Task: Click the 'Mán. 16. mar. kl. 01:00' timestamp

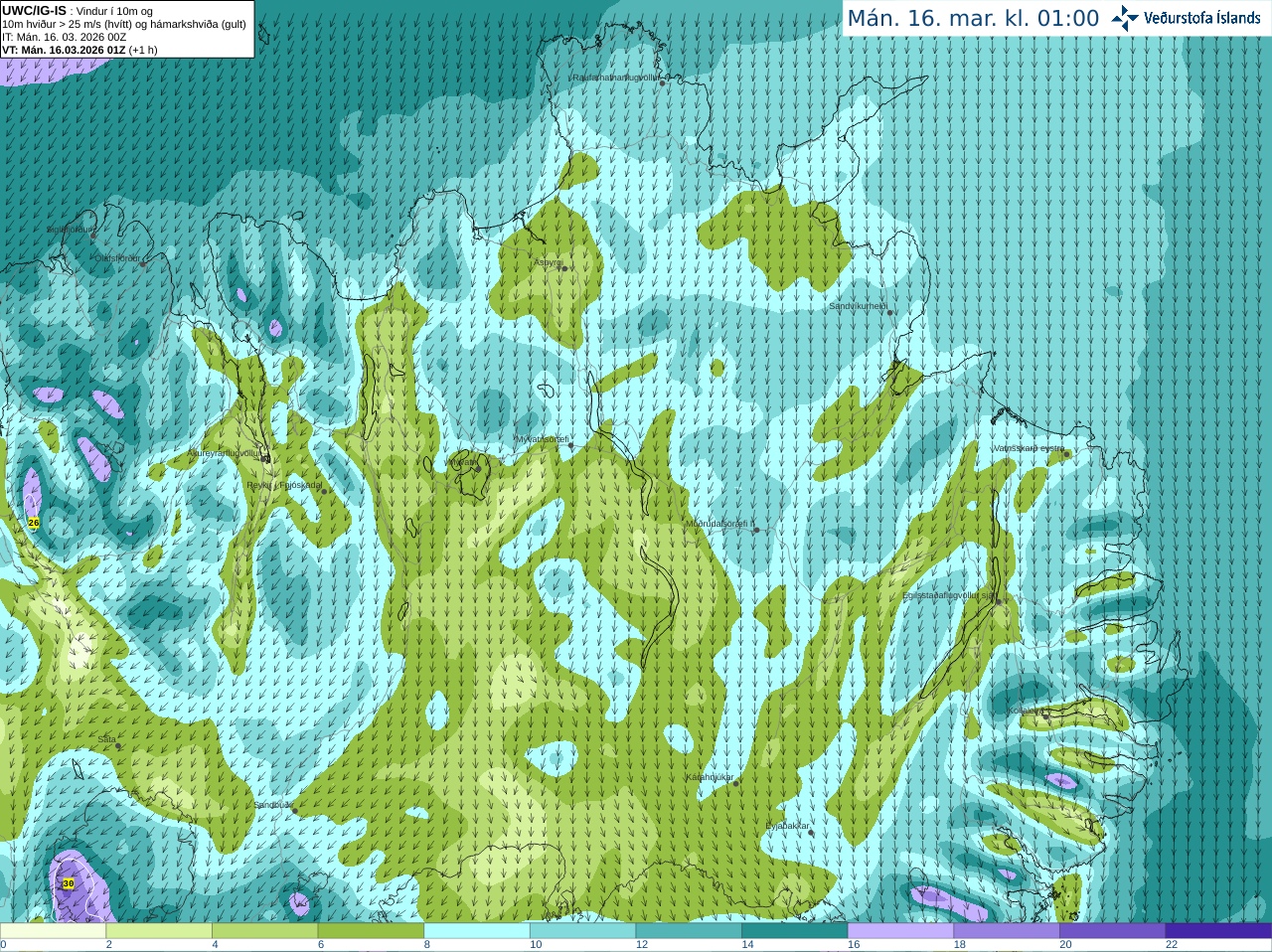Action: pos(973,19)
